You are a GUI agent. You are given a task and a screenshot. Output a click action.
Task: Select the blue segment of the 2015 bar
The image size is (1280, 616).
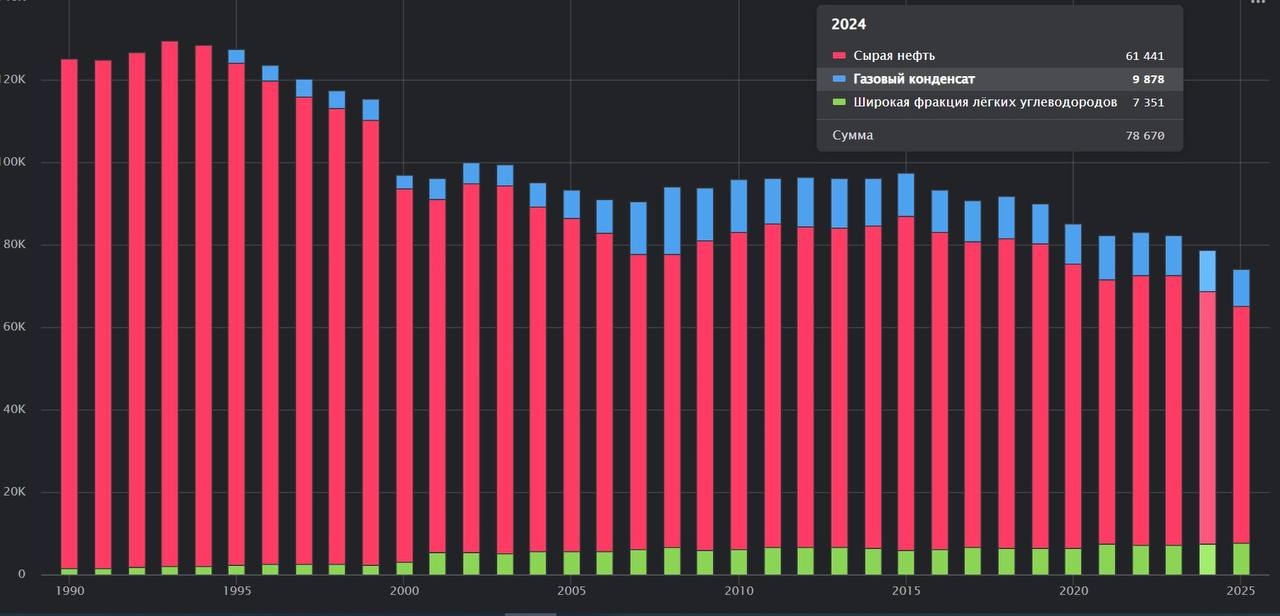point(906,195)
